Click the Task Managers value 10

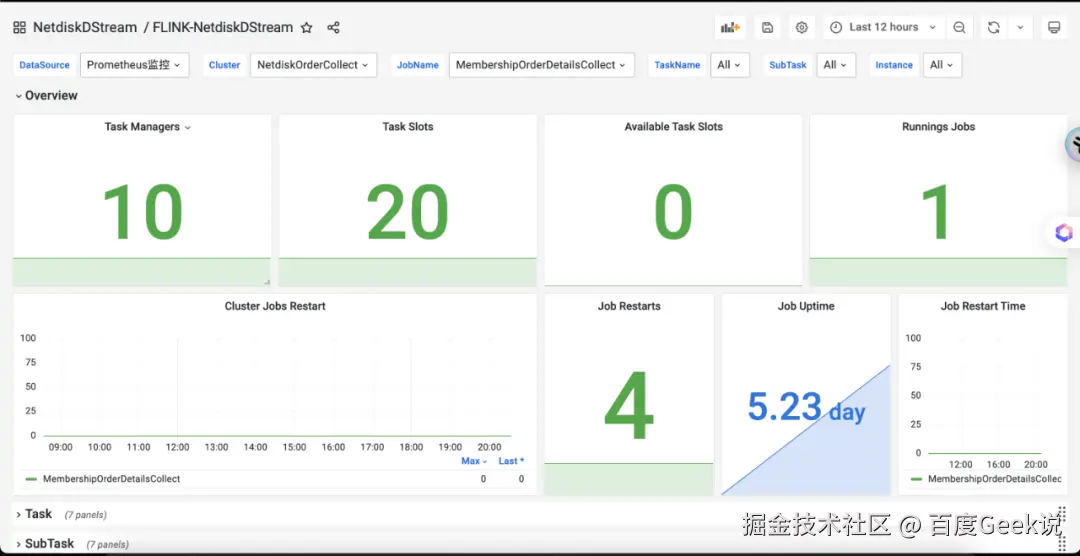tap(143, 212)
